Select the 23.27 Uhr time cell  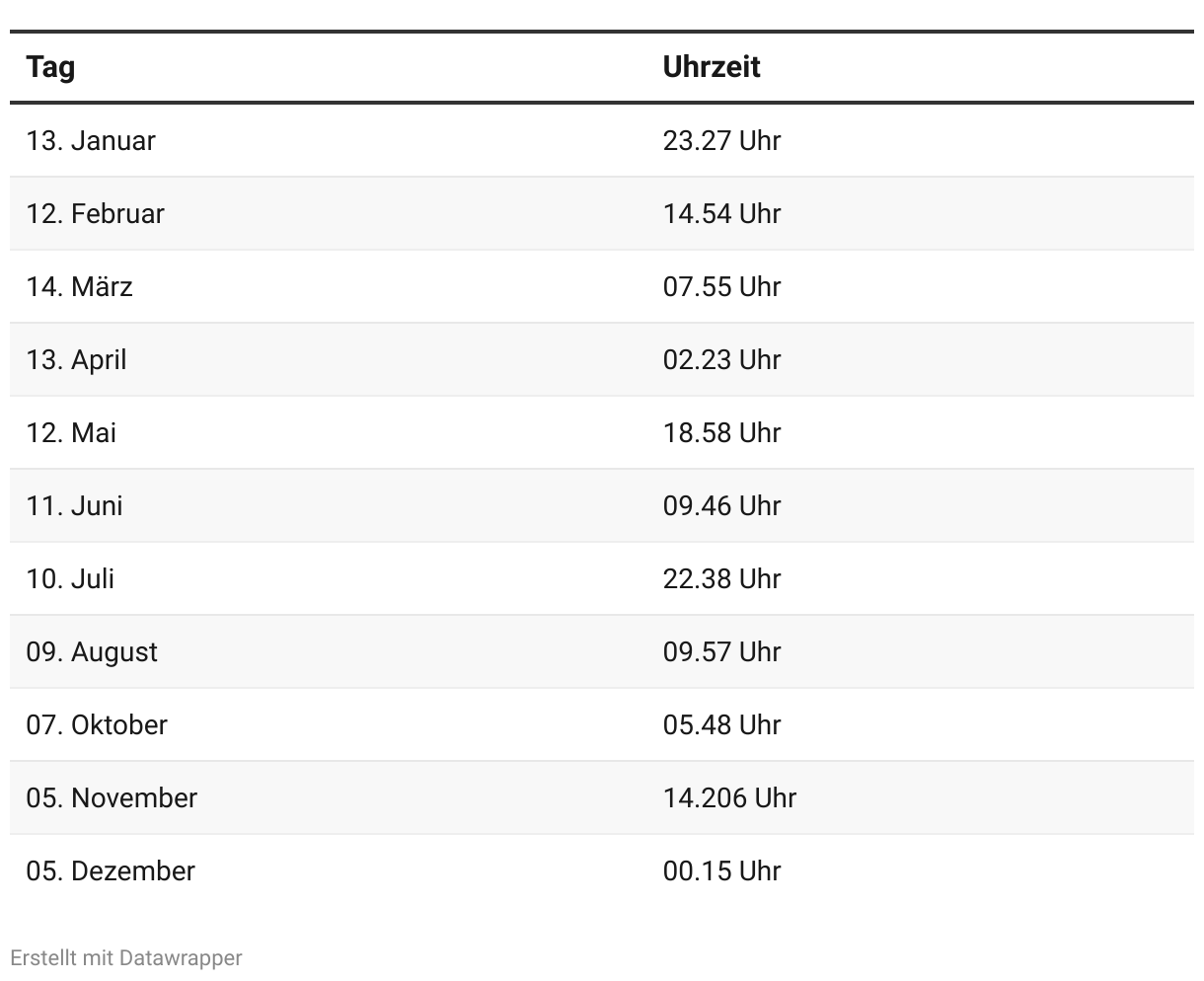[721, 140]
